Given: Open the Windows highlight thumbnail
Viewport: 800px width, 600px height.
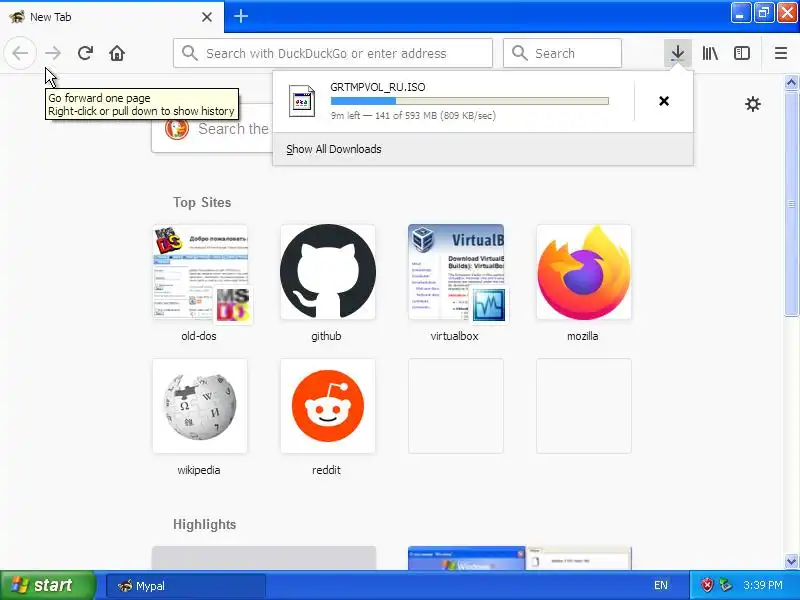Looking at the screenshot, I should 519,558.
